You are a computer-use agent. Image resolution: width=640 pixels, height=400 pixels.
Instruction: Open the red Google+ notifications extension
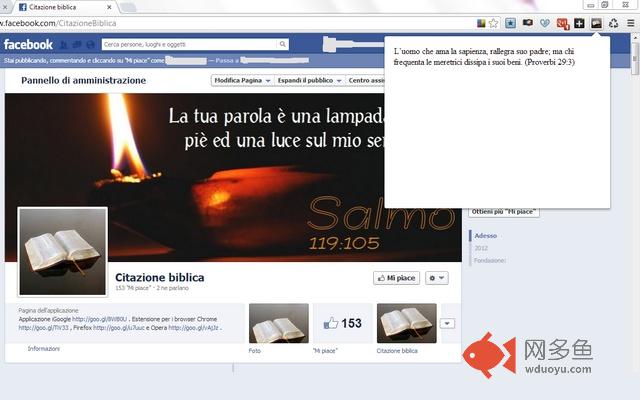click(x=563, y=23)
